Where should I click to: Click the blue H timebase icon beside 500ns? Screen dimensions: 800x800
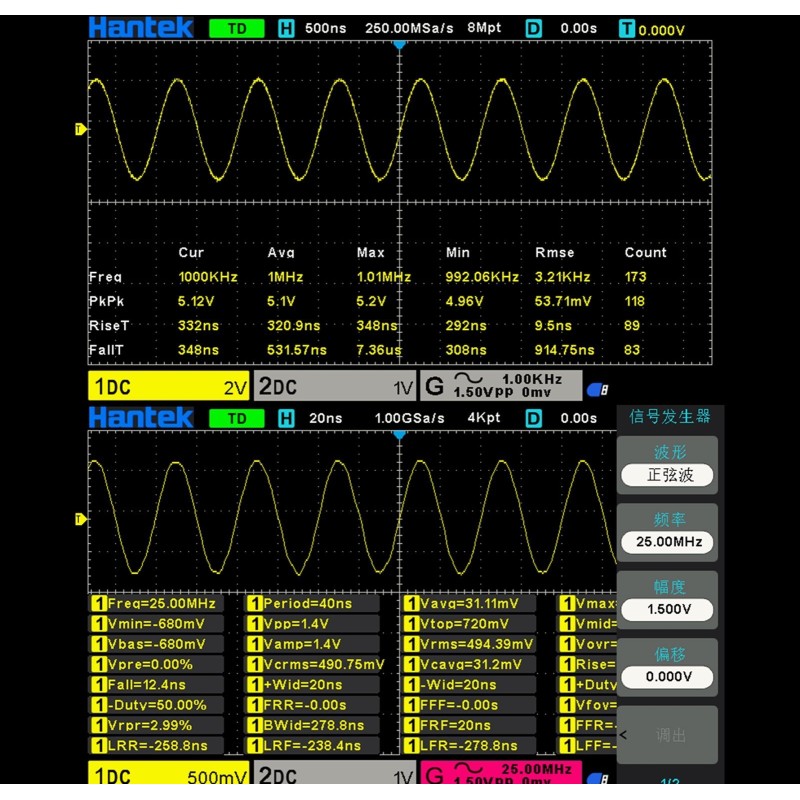[286, 28]
